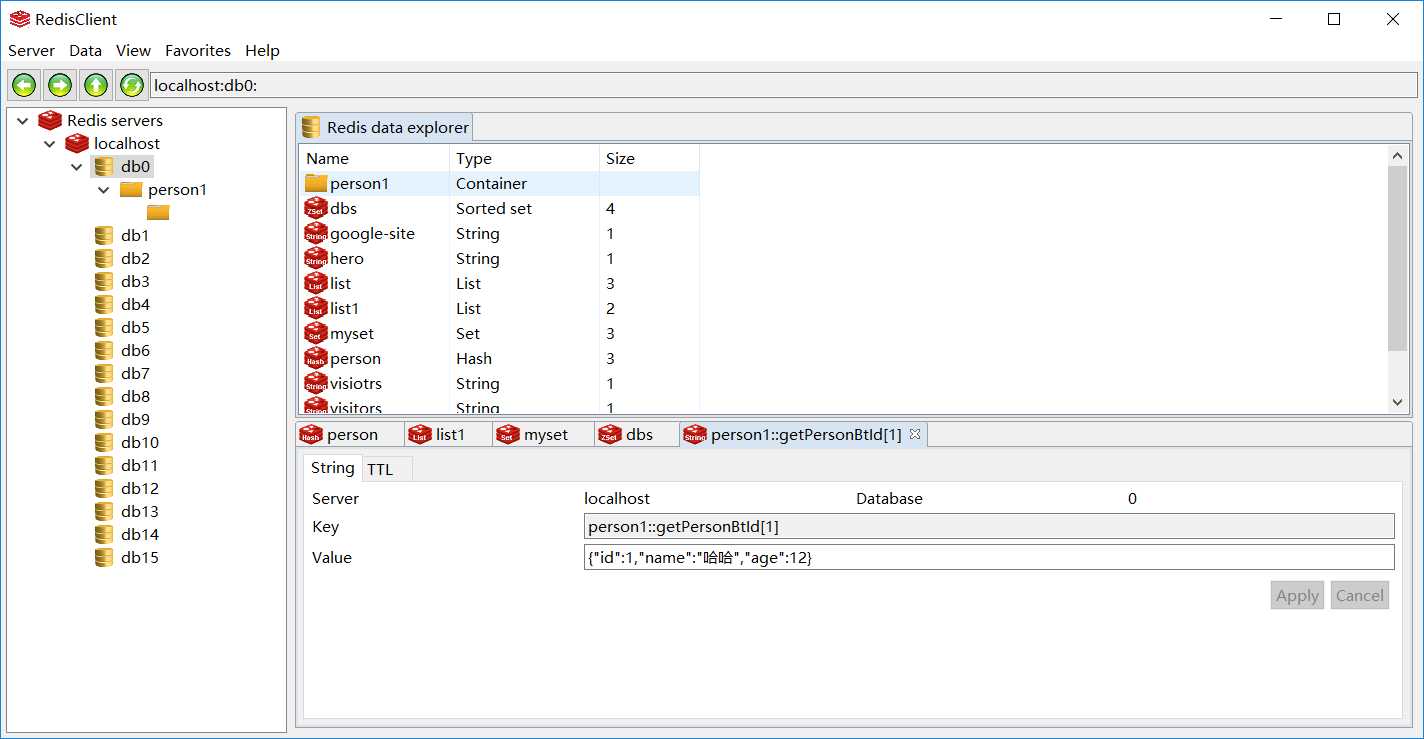Select the myset row name
Screen dimensions: 1424x739
[x=352, y=333]
